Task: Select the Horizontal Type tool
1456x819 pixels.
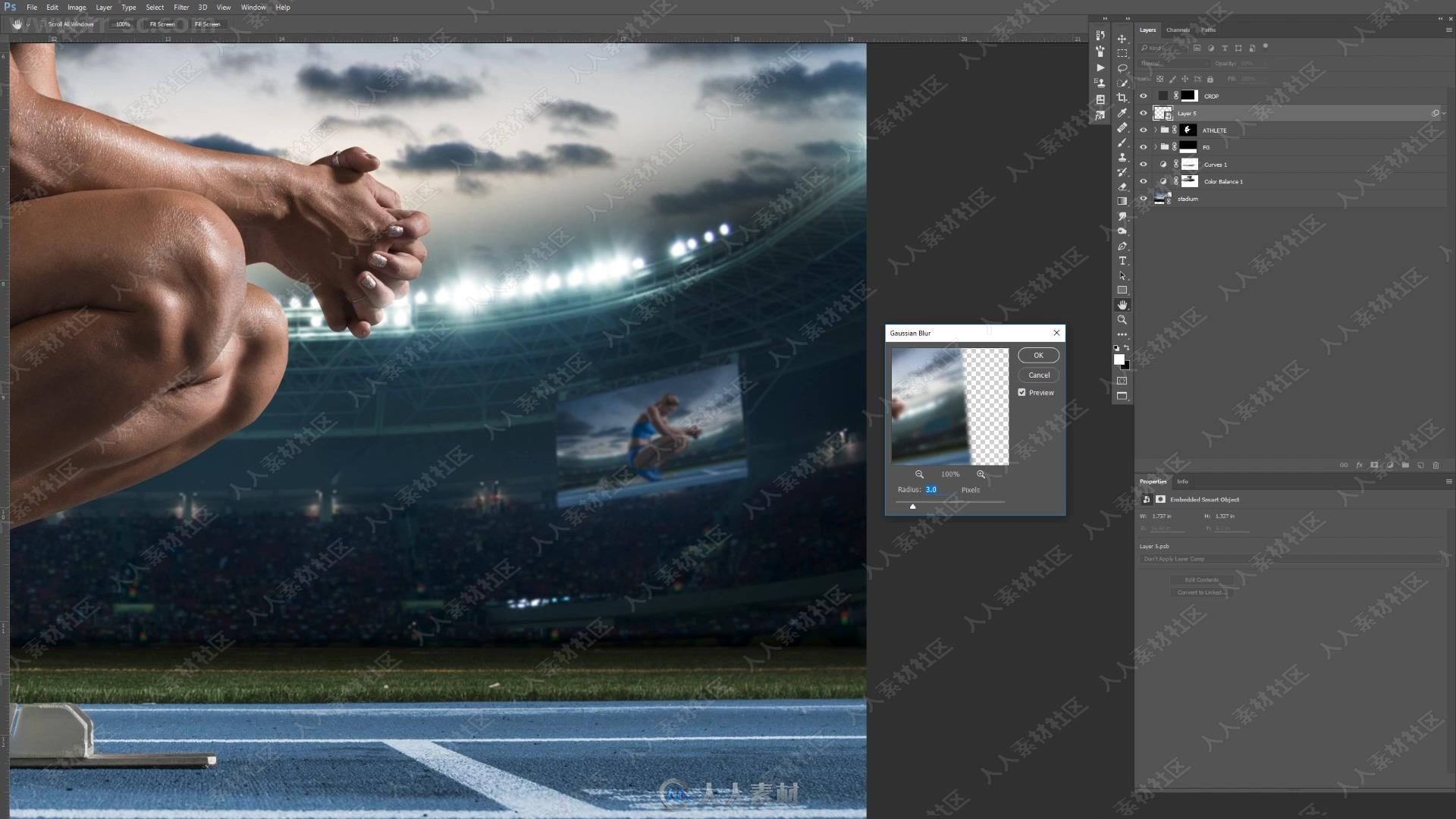Action: tap(1122, 260)
